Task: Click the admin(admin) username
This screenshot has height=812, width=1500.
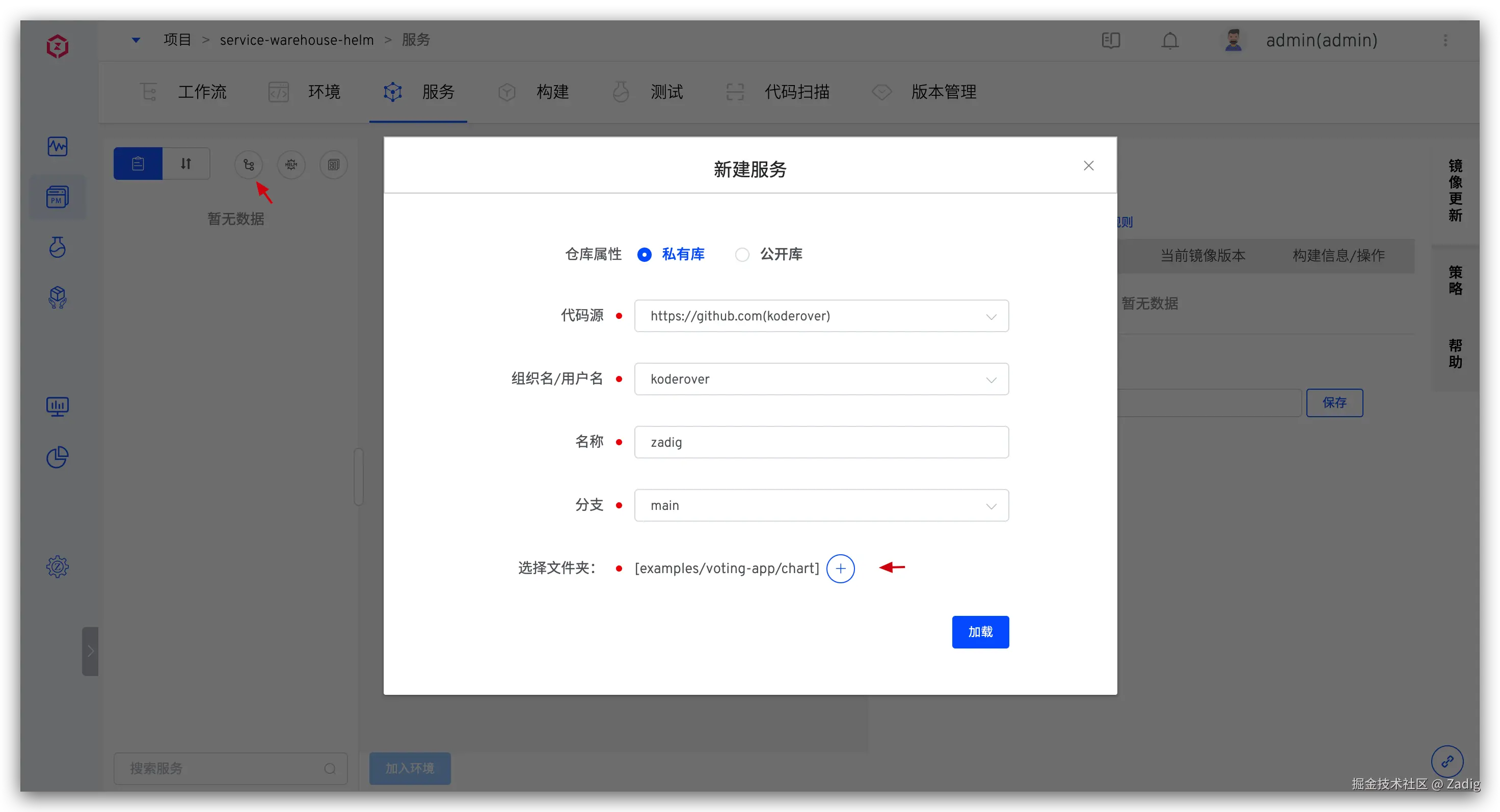Action: (1322, 40)
